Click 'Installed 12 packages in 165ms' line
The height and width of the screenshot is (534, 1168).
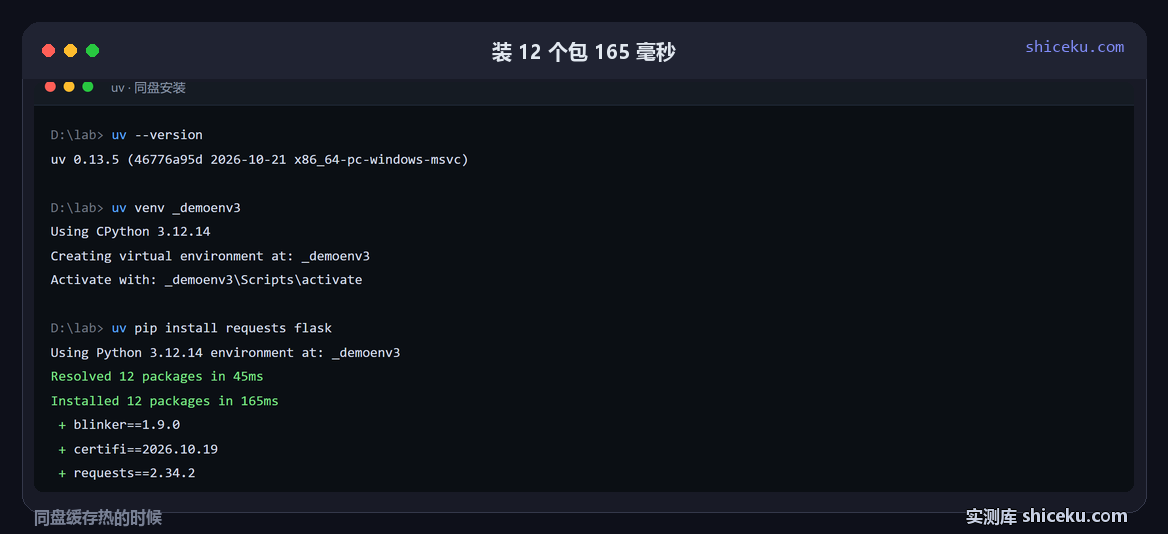coord(165,401)
